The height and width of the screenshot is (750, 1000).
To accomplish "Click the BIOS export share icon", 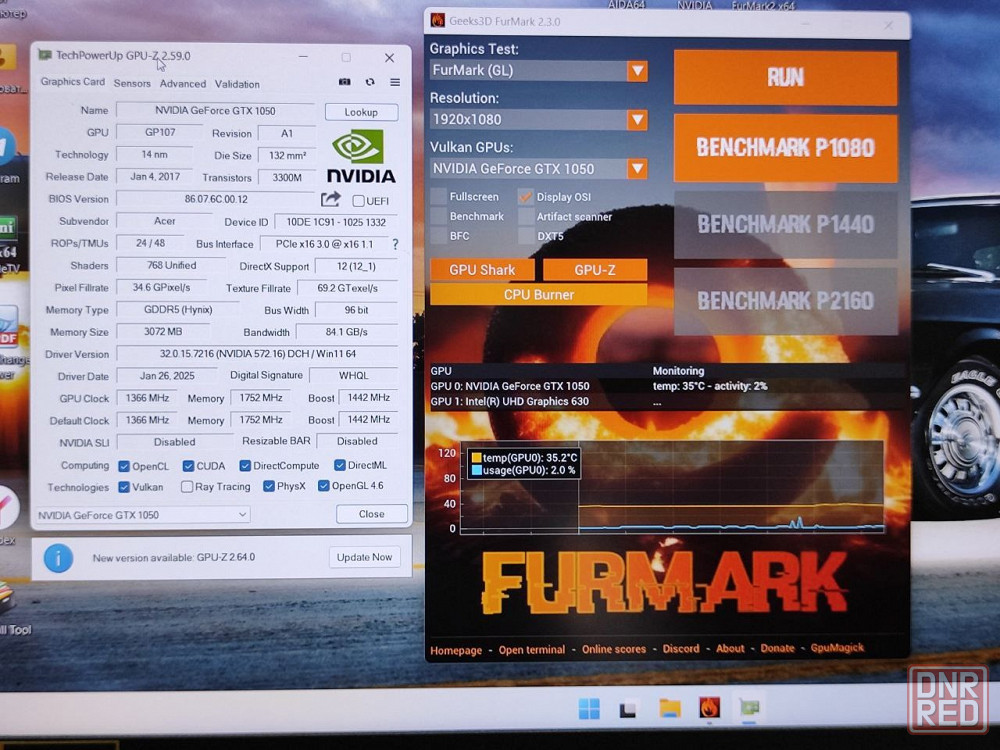I will [330, 200].
